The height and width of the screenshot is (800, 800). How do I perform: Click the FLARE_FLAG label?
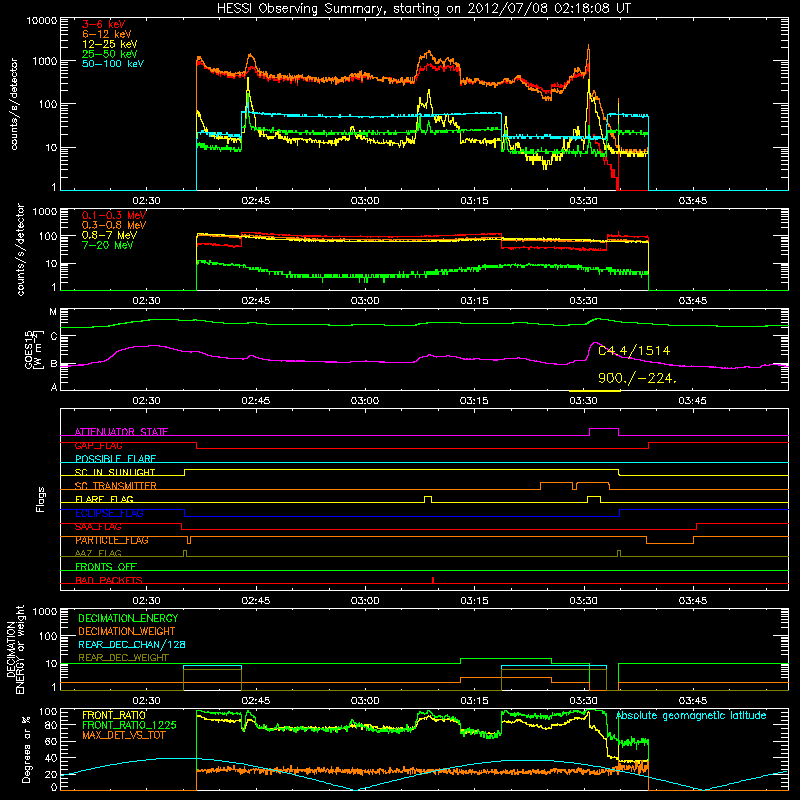tap(104, 499)
